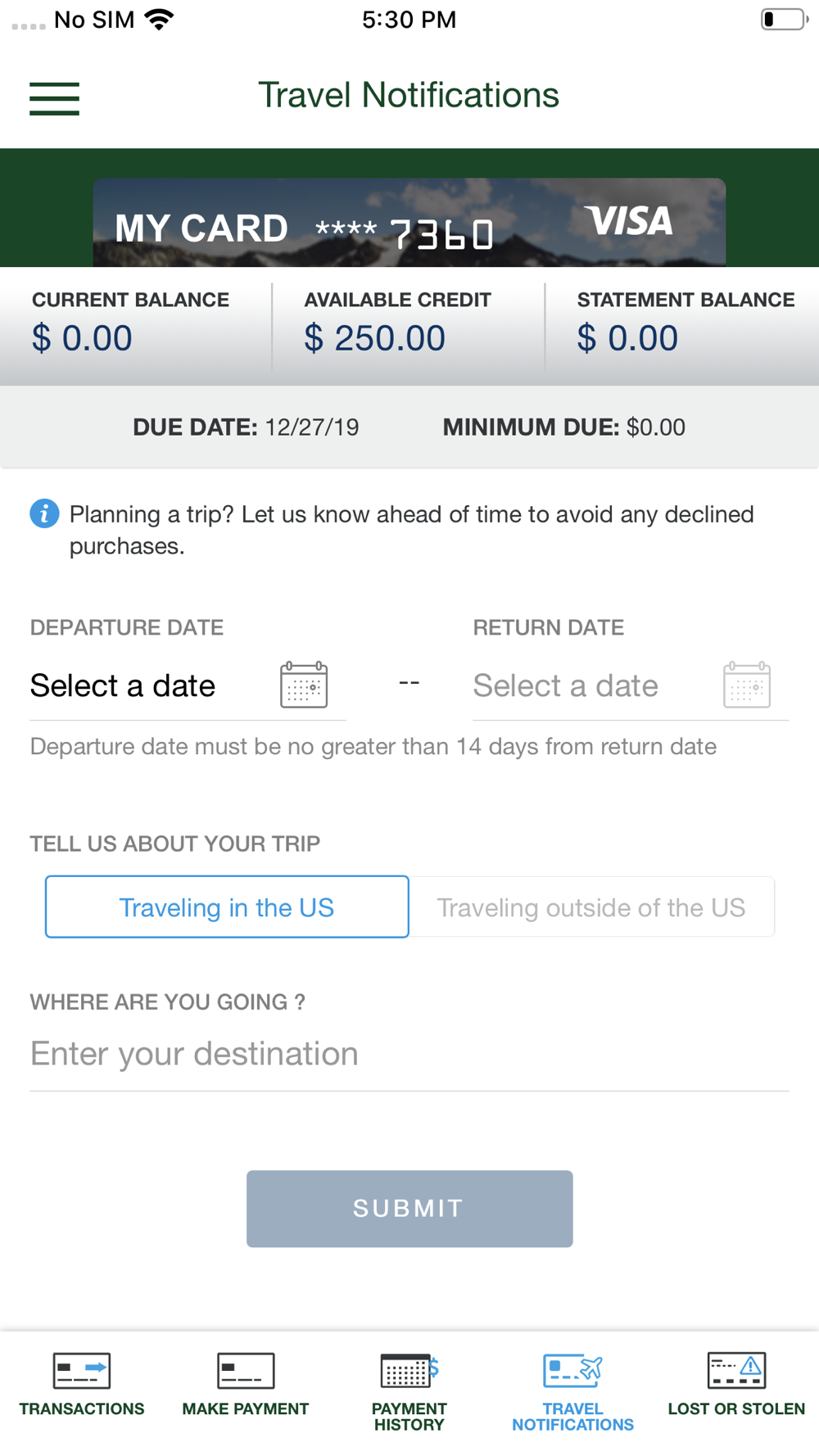Viewport: 819px width, 1456px height.
Task: Focus the 'Enter your destination' field
Action: (409, 1054)
